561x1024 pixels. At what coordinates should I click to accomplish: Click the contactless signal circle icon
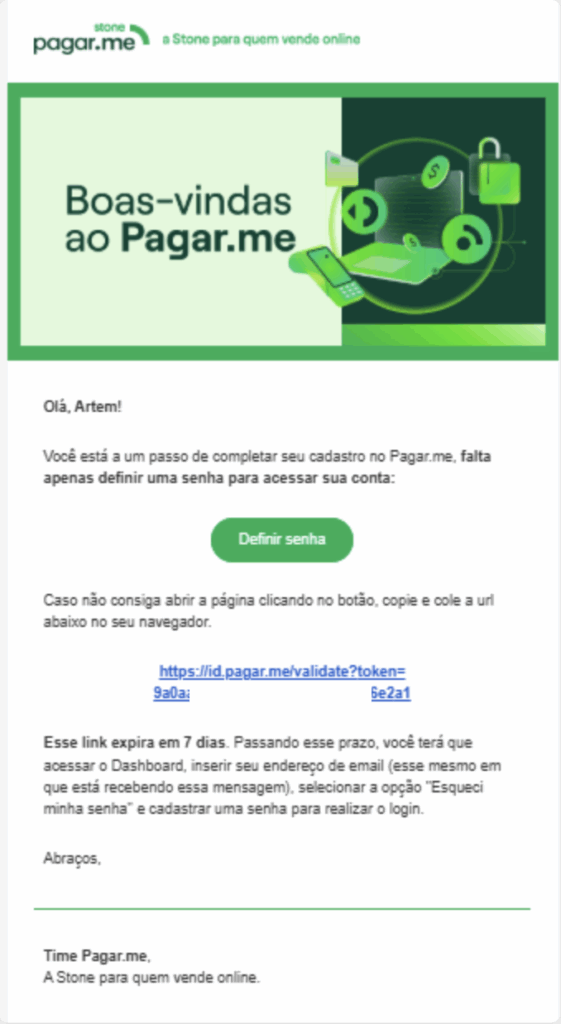(466, 240)
